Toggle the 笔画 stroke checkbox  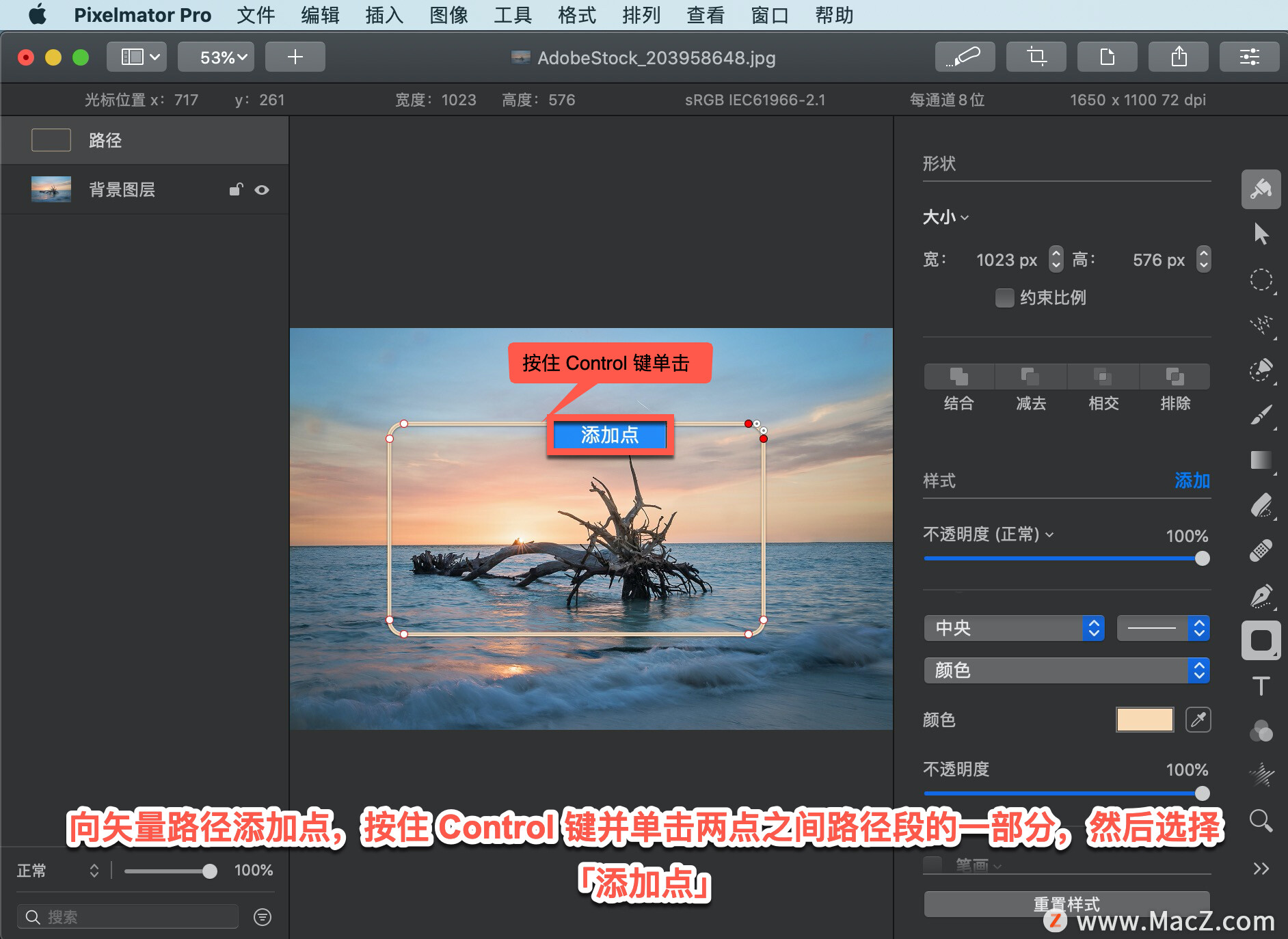point(933,865)
